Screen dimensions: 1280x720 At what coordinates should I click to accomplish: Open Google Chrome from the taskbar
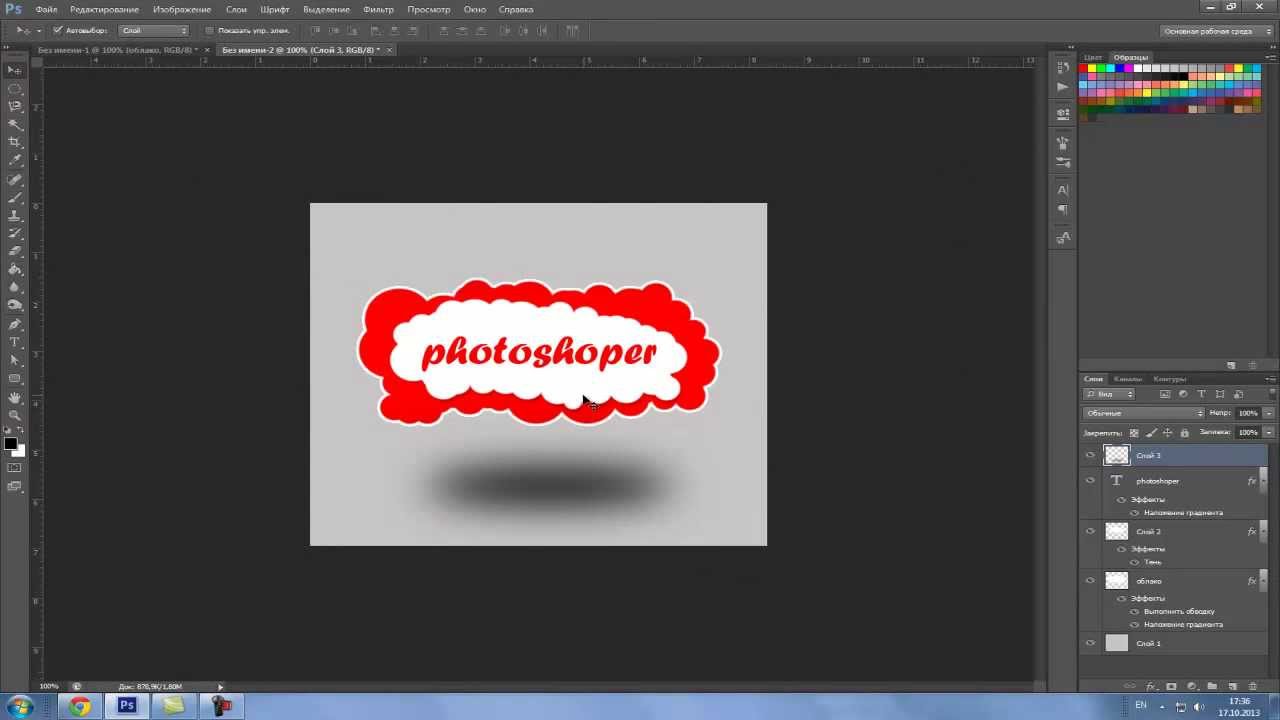(80, 706)
